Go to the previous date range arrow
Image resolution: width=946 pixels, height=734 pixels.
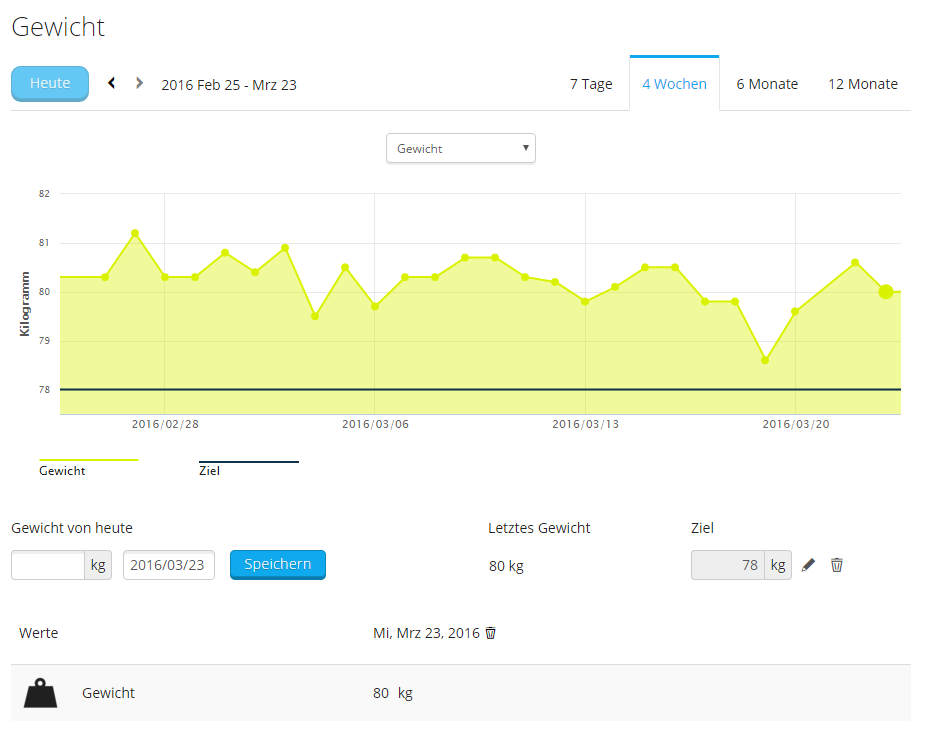tap(112, 83)
